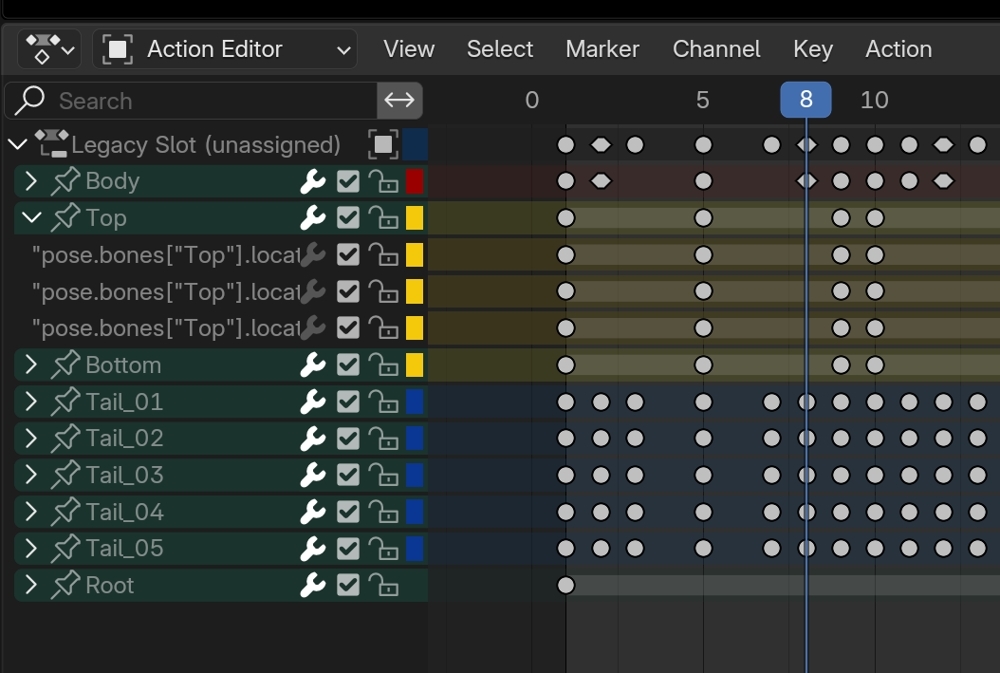Uncheck the Top channel checkbox

click(x=348, y=218)
